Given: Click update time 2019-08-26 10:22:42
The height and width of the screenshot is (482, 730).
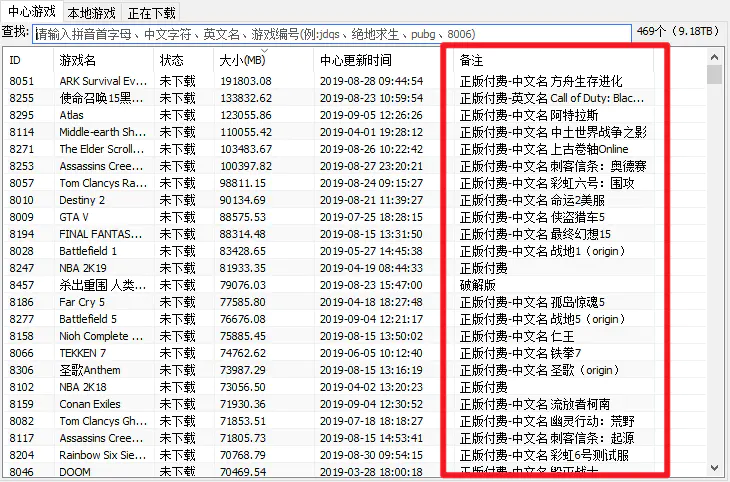Looking at the screenshot, I should [371, 149].
